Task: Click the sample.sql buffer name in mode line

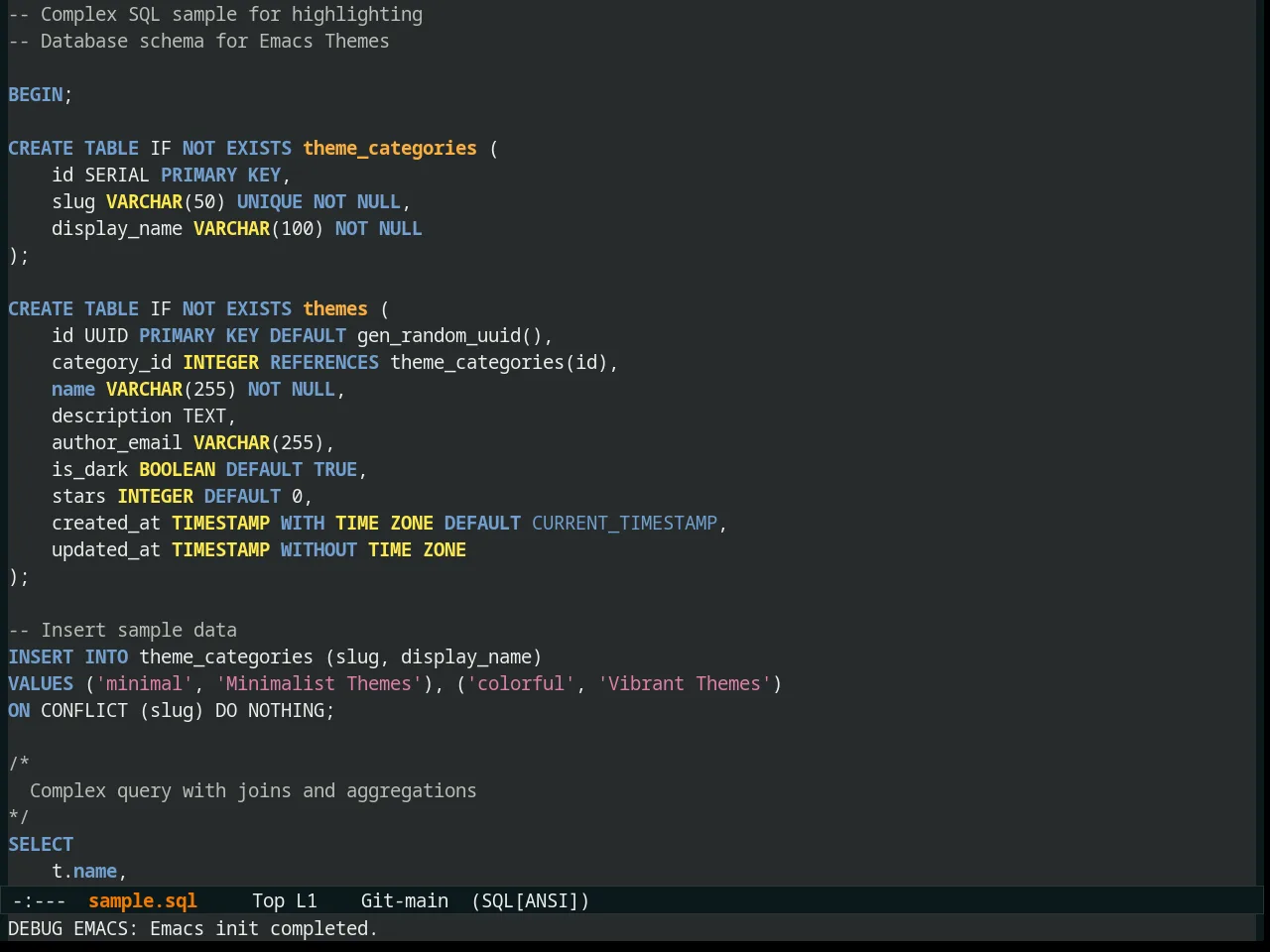Action: [x=143, y=900]
